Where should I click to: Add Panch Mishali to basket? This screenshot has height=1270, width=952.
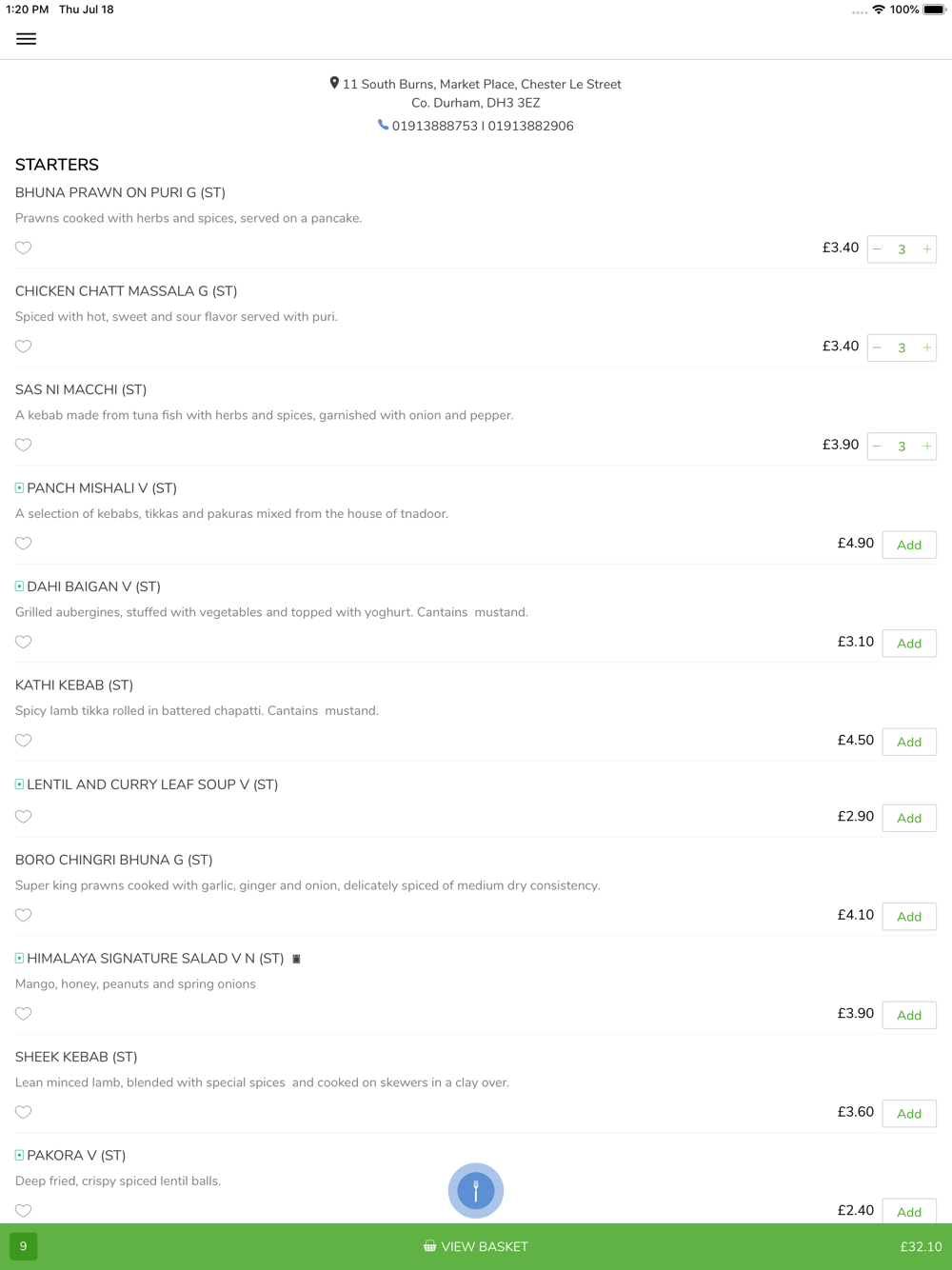point(909,545)
